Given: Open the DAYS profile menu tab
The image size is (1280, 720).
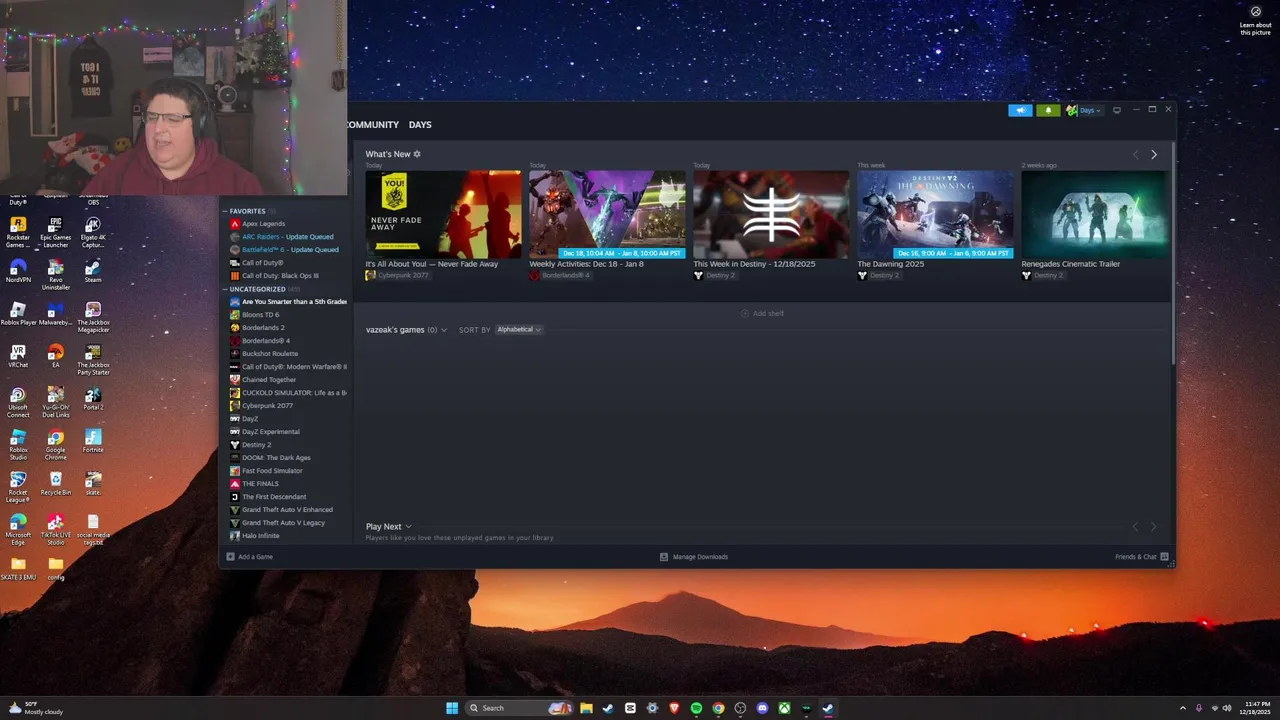Looking at the screenshot, I should (x=420, y=125).
